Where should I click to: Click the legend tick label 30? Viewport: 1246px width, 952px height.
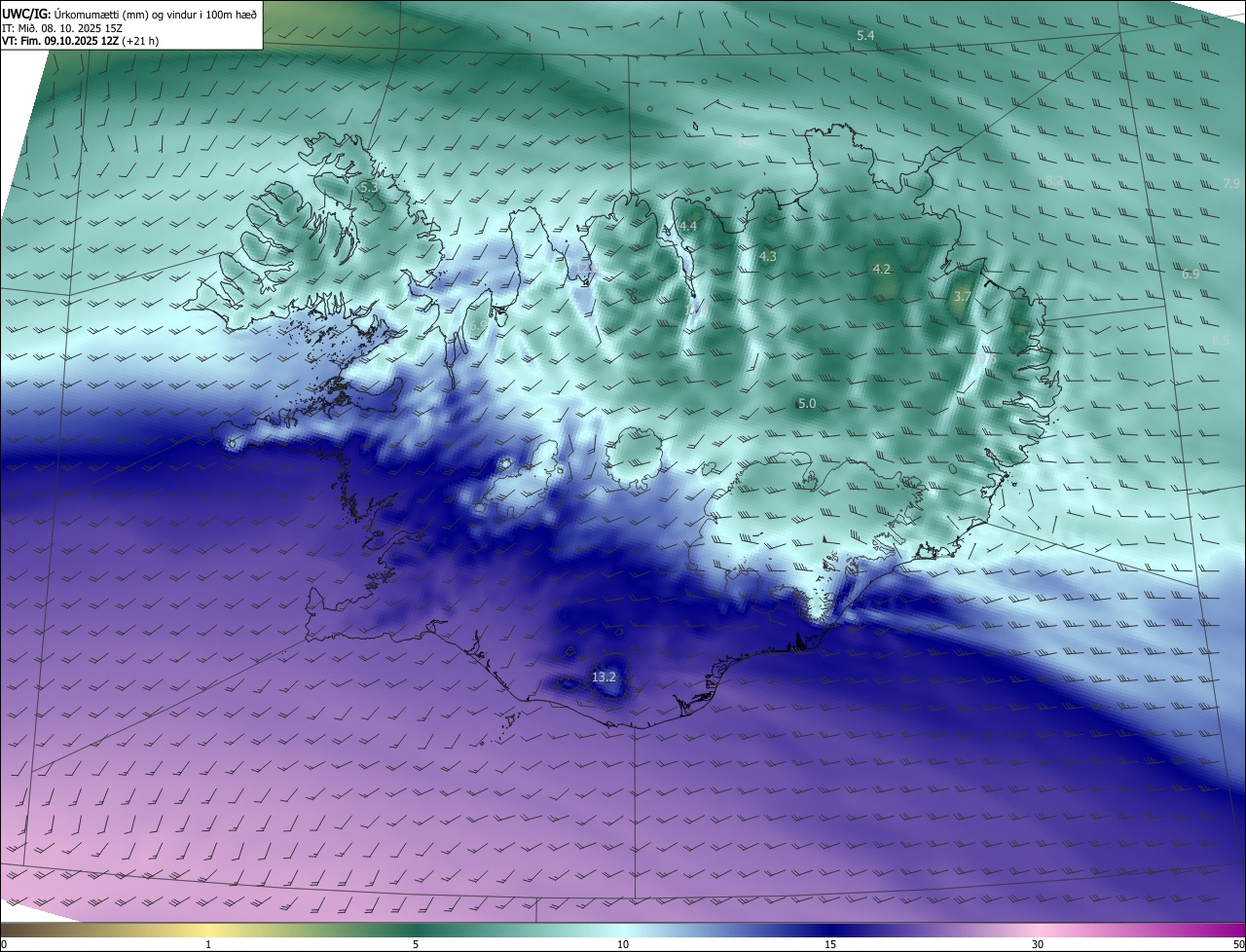1038,945
